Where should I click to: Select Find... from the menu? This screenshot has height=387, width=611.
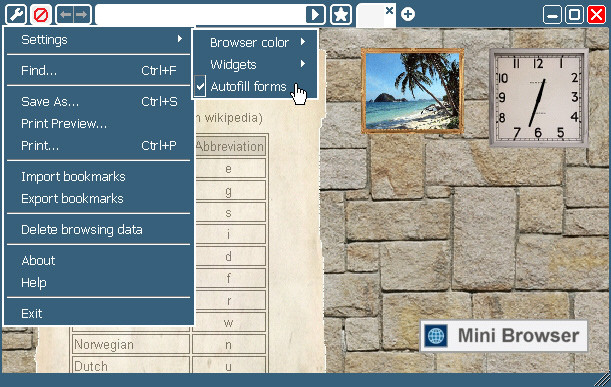pyautogui.click(x=99, y=70)
